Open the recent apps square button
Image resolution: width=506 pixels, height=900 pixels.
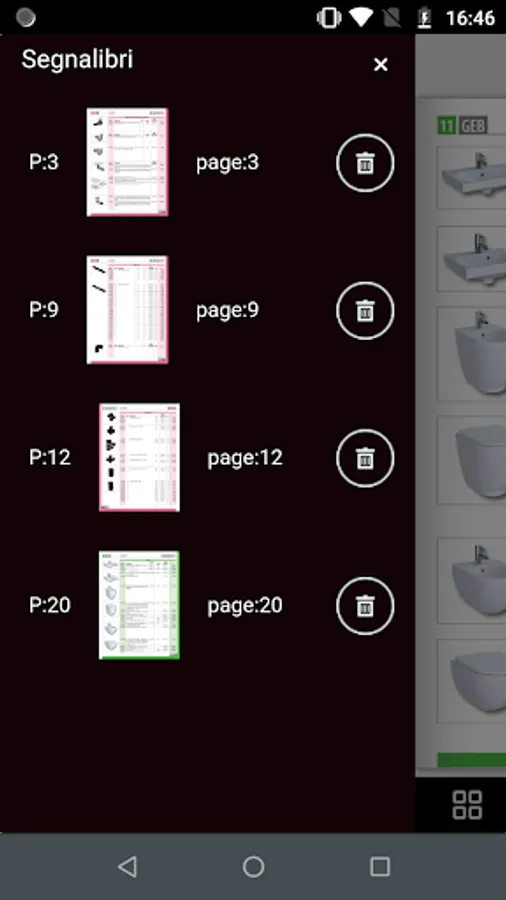[380, 866]
